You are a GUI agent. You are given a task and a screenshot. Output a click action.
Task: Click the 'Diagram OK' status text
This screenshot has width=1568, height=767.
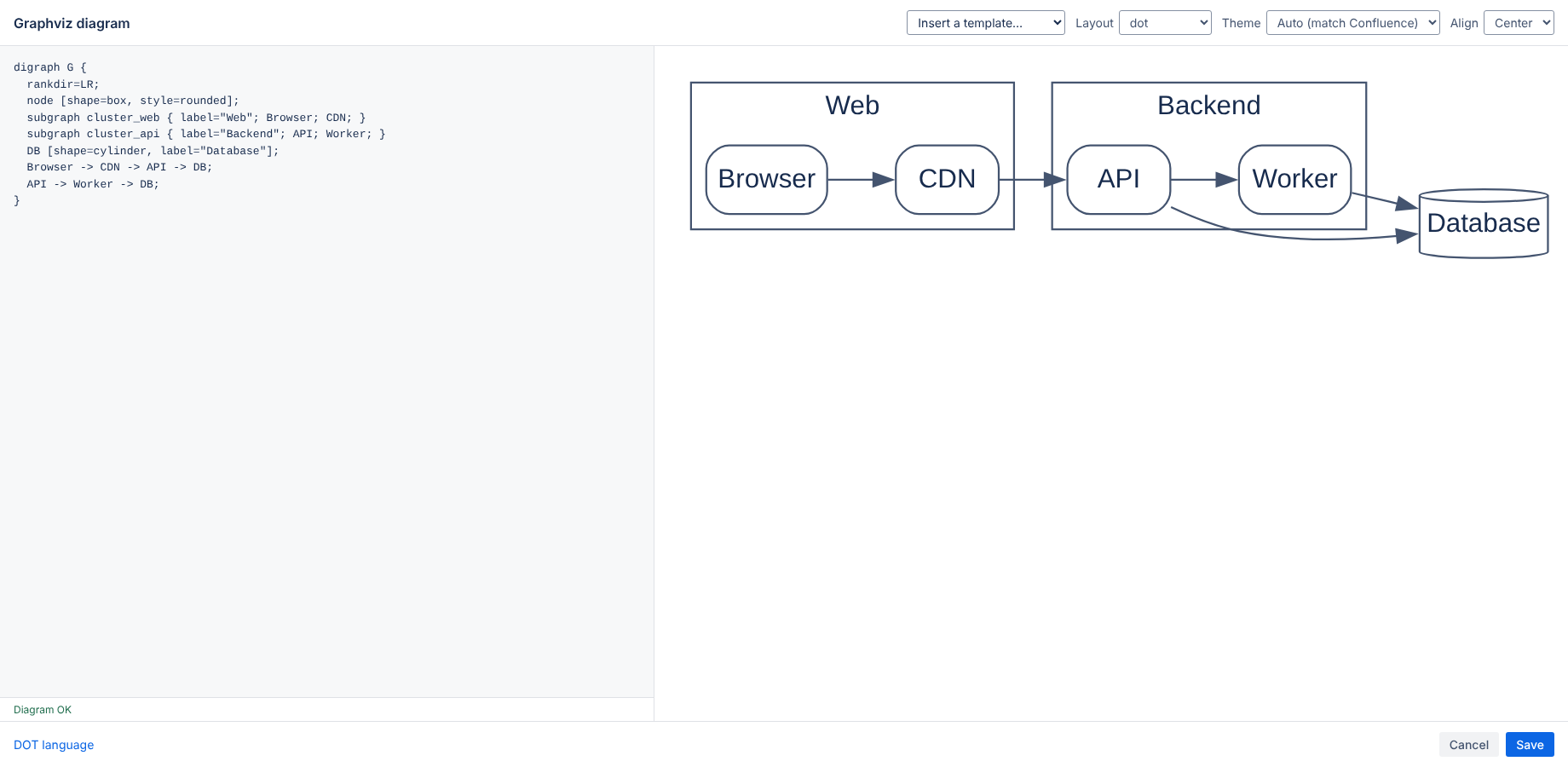click(43, 710)
